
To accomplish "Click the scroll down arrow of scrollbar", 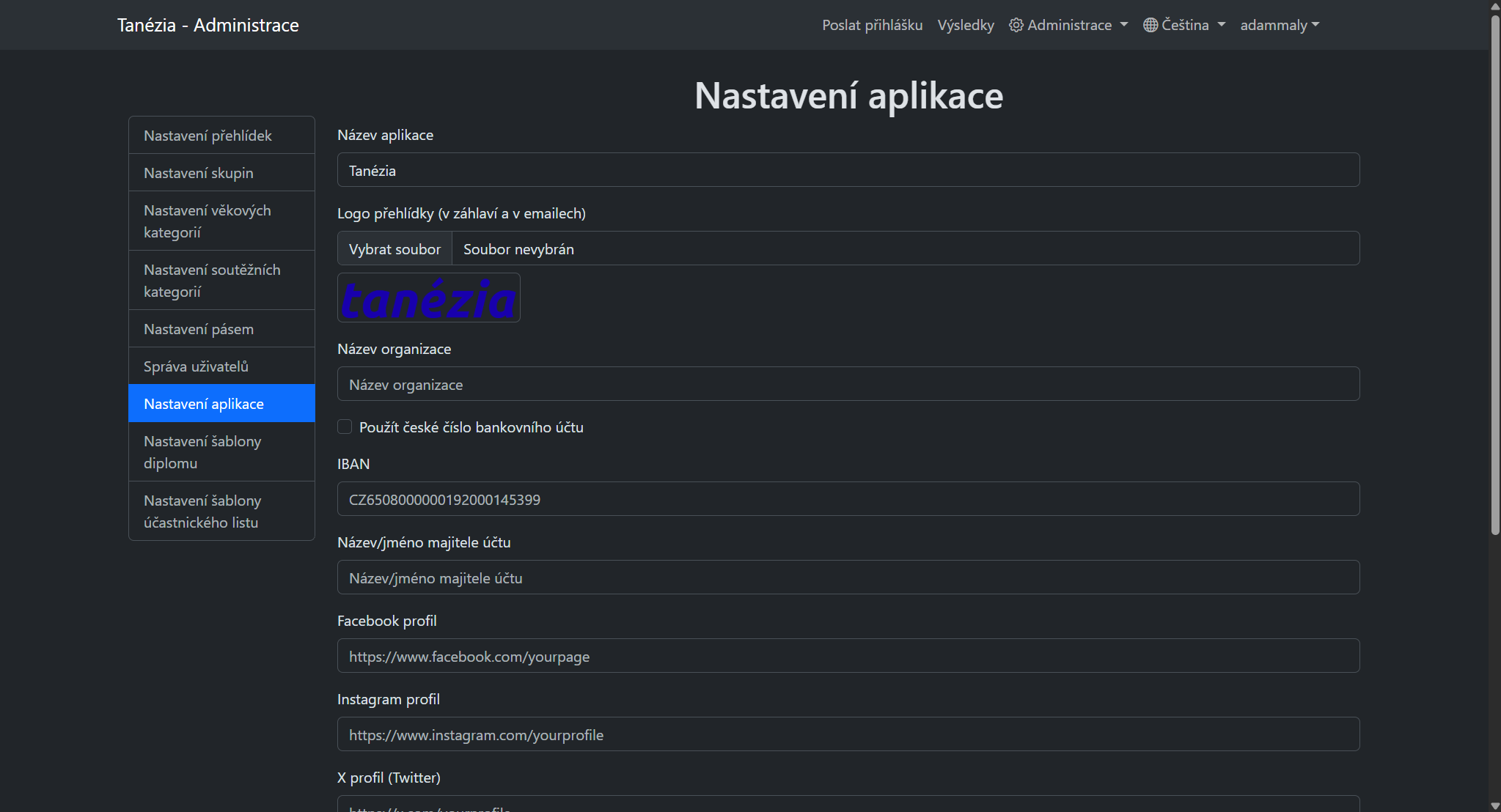I will coord(1495,805).
